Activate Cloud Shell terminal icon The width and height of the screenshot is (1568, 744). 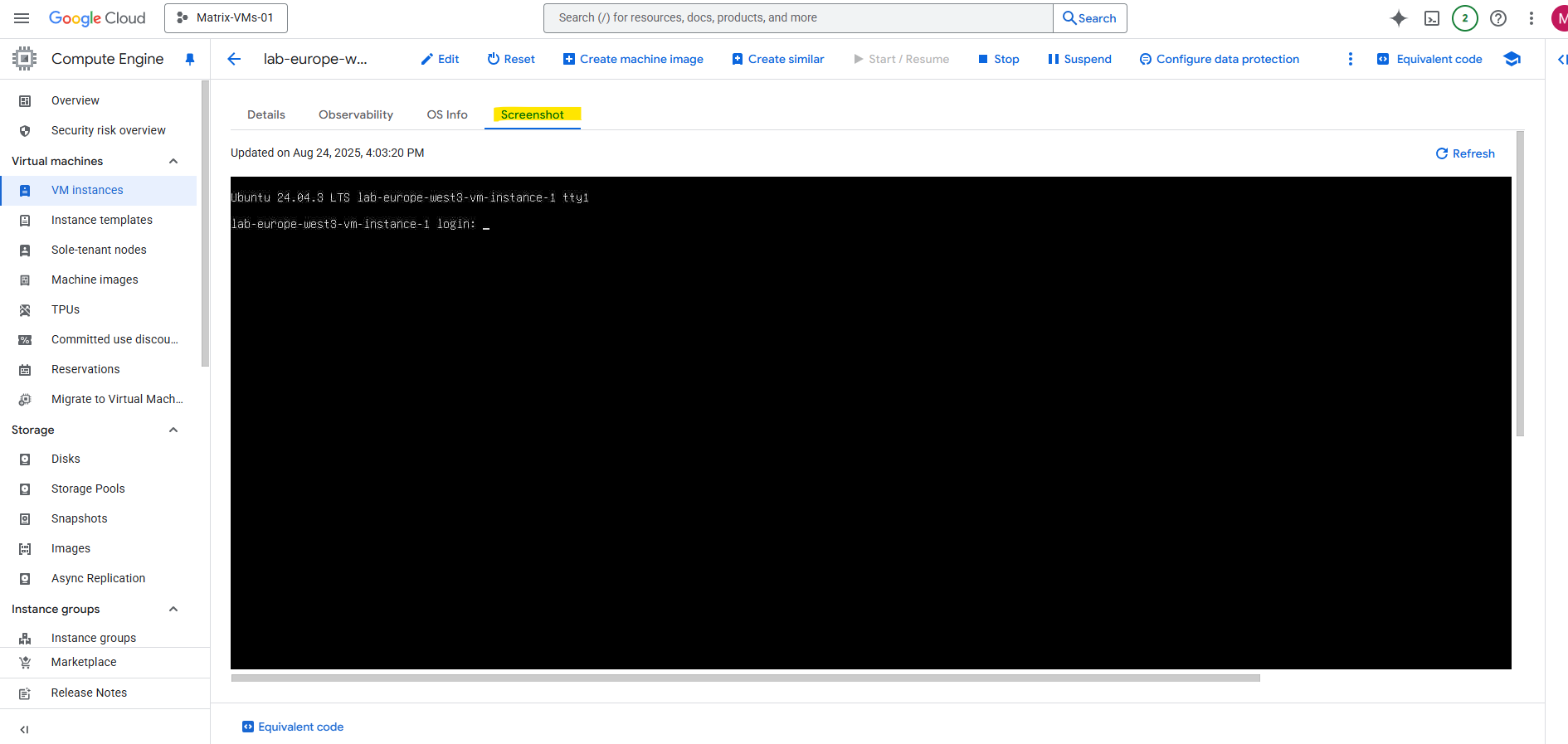pos(1432,17)
